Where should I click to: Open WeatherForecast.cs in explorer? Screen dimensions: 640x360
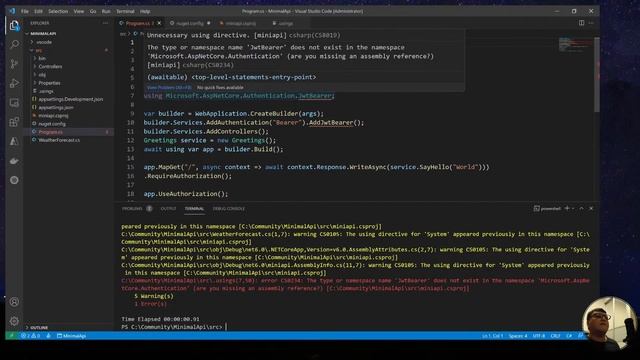click(69, 140)
